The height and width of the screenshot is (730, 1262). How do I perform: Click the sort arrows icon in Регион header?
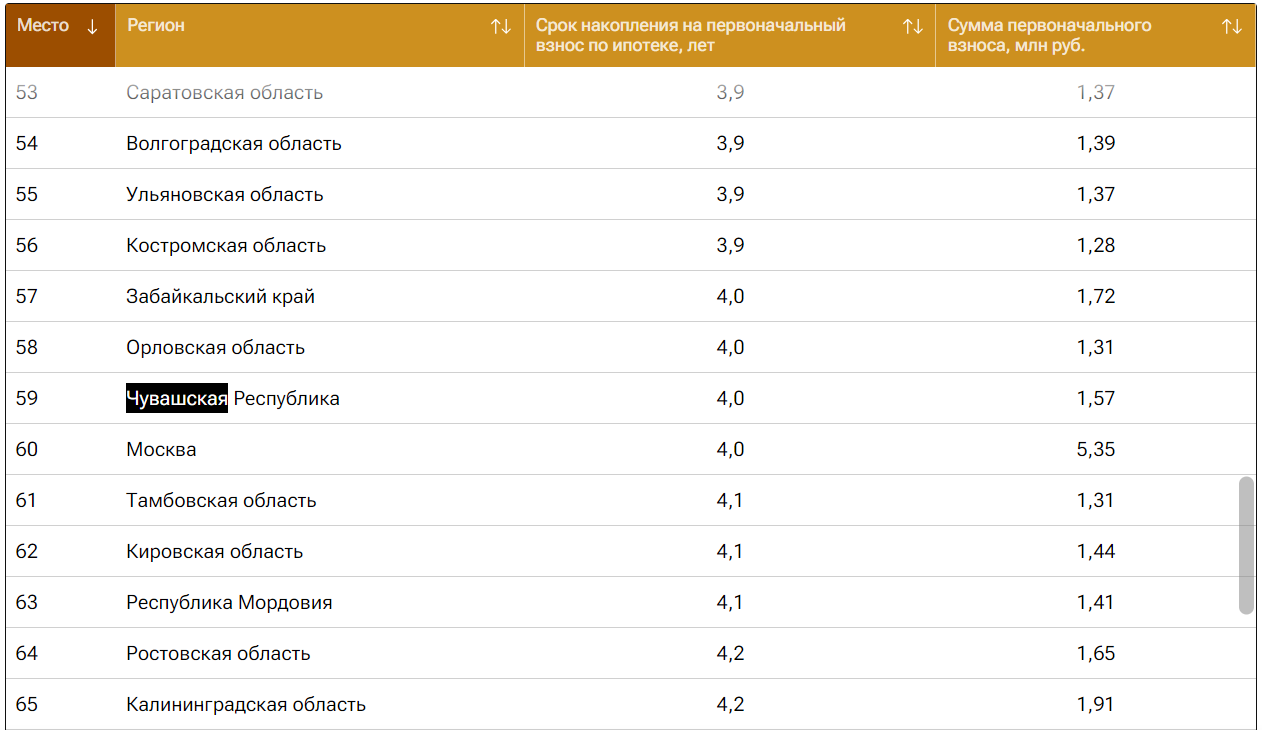click(501, 27)
